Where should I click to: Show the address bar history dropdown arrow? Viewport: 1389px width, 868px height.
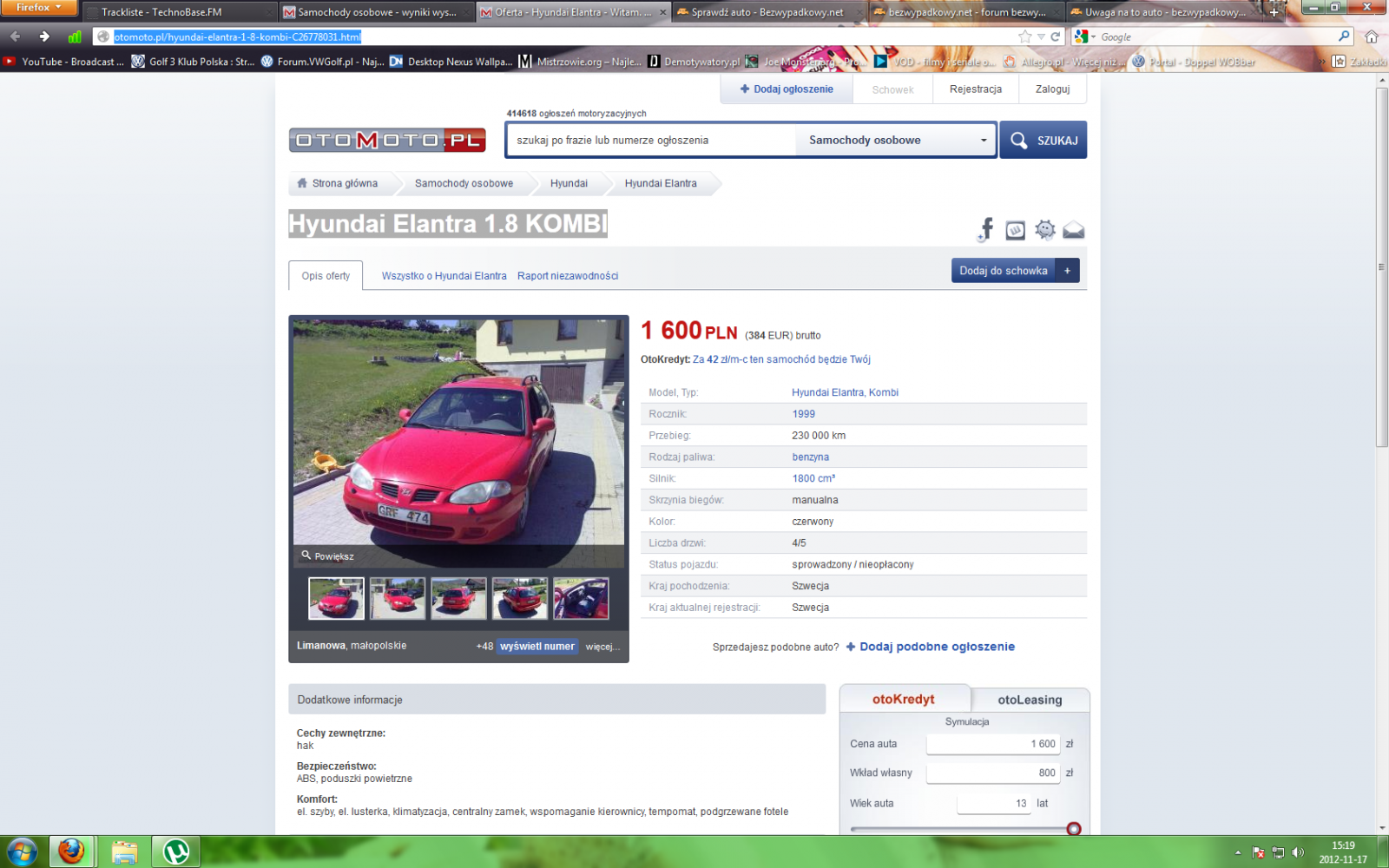point(1041,36)
